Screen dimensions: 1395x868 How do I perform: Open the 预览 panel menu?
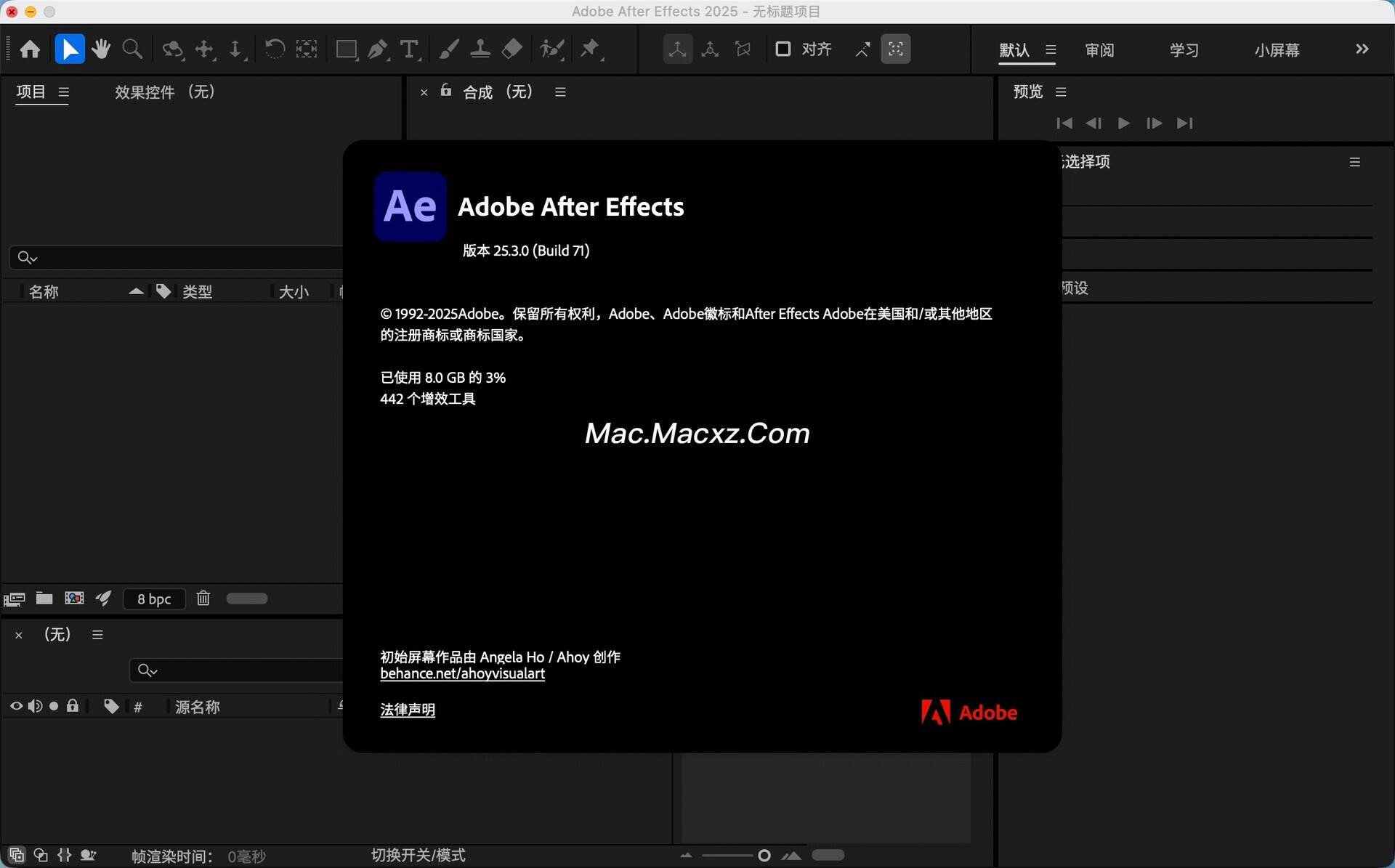[1061, 92]
